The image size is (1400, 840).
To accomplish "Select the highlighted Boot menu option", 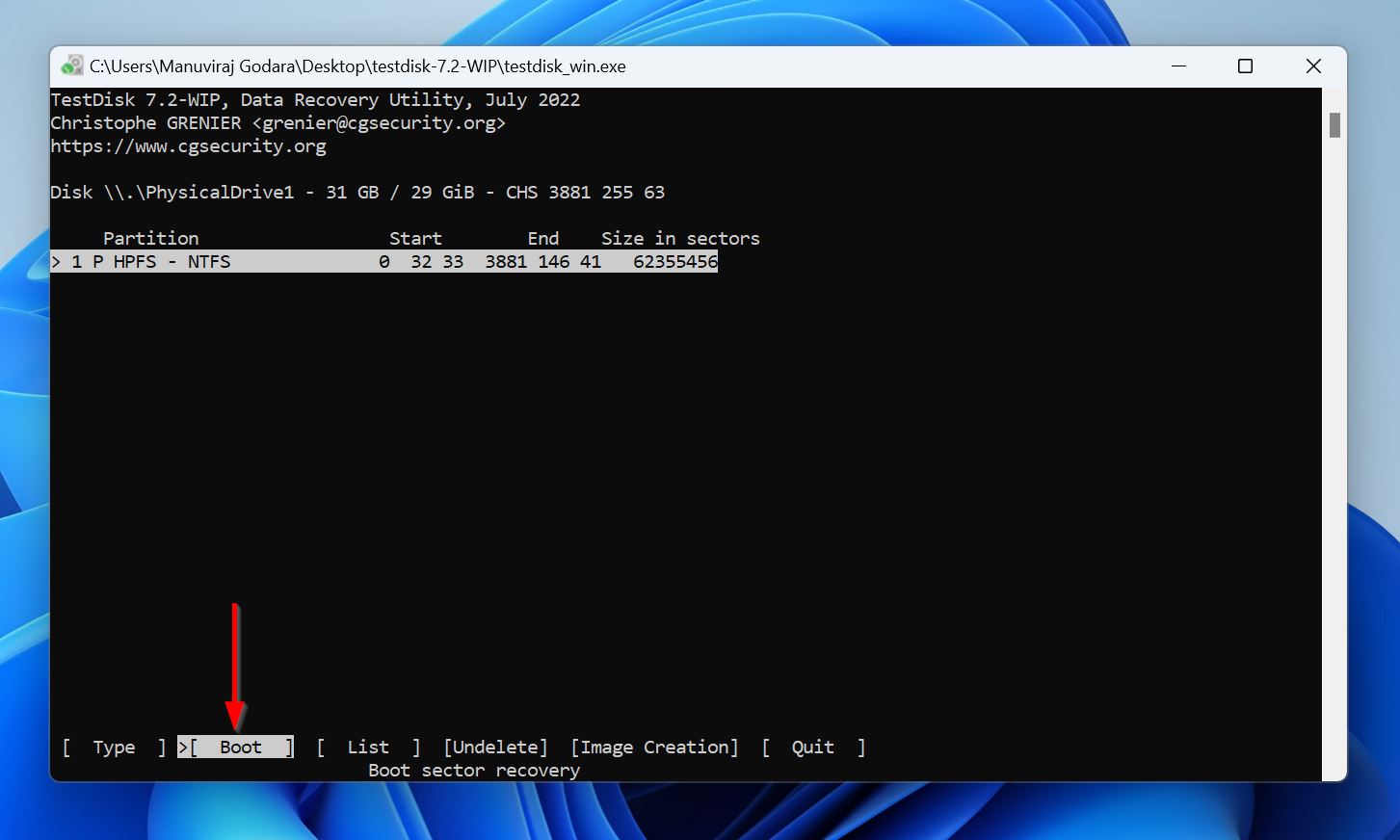I will pyautogui.click(x=236, y=748).
